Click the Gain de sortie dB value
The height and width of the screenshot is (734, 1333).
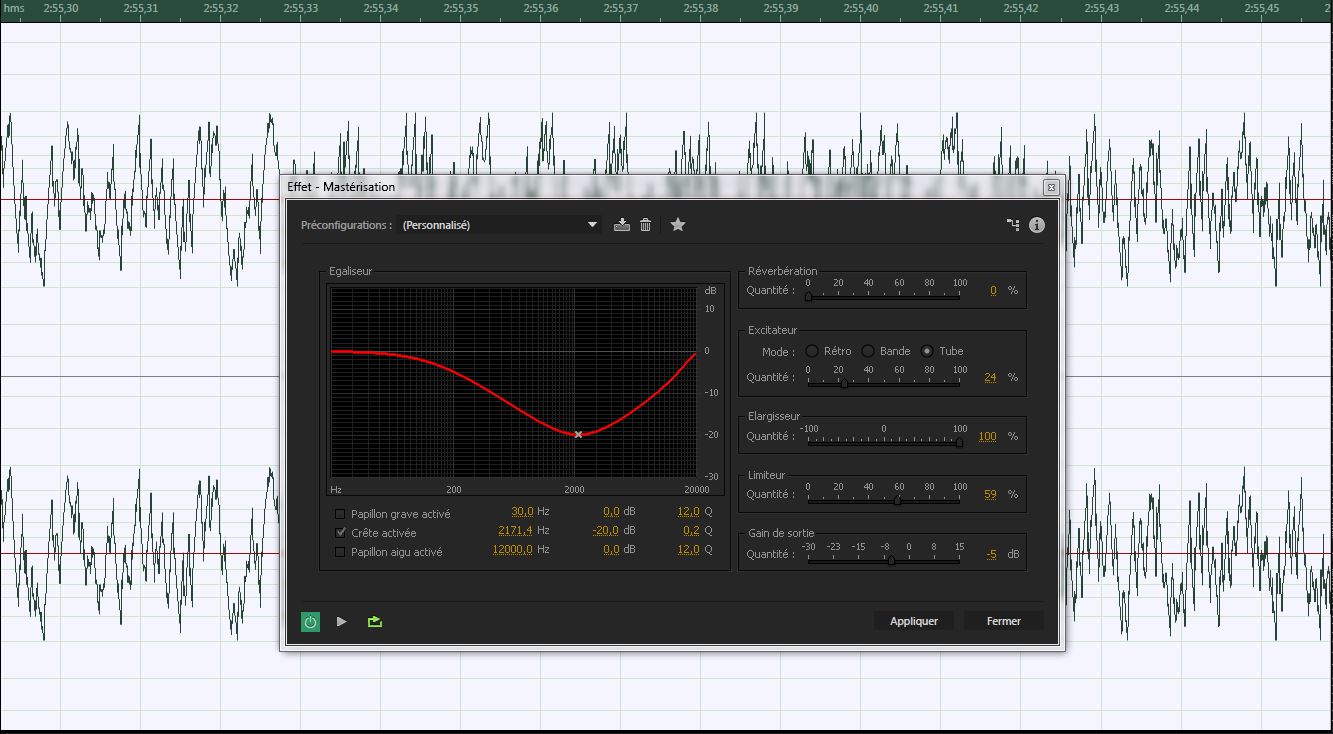click(x=991, y=554)
